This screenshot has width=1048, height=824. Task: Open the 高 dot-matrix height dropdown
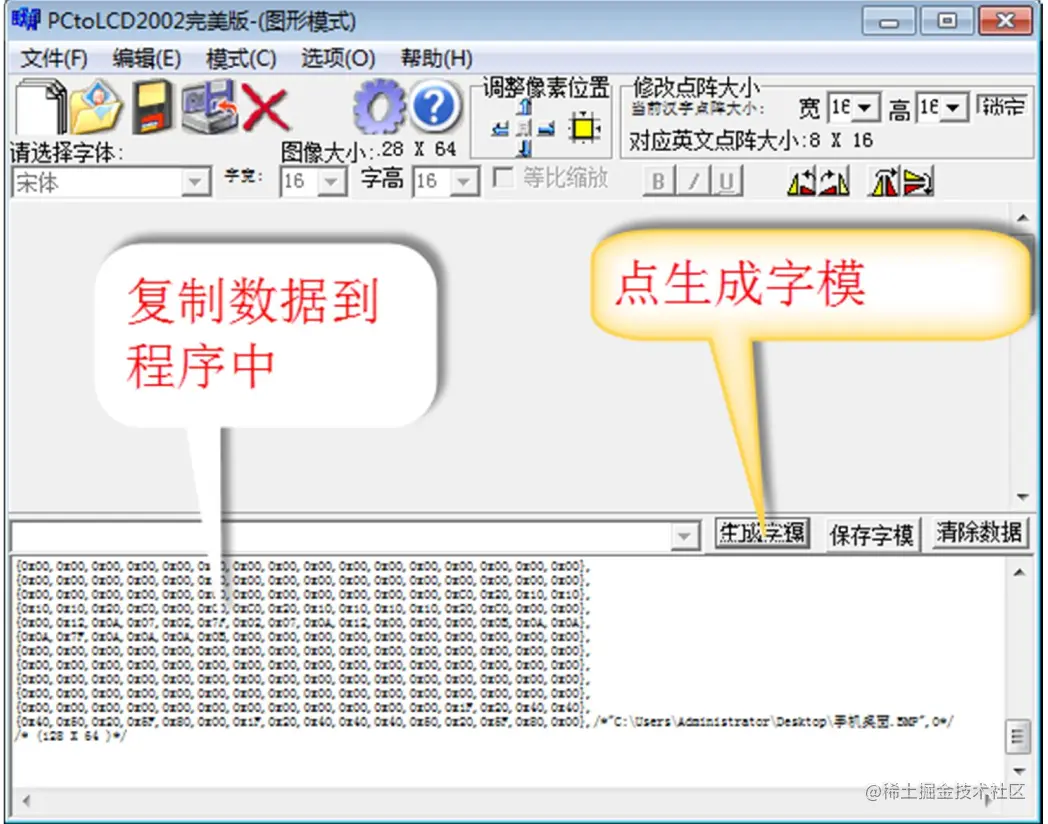(954, 108)
